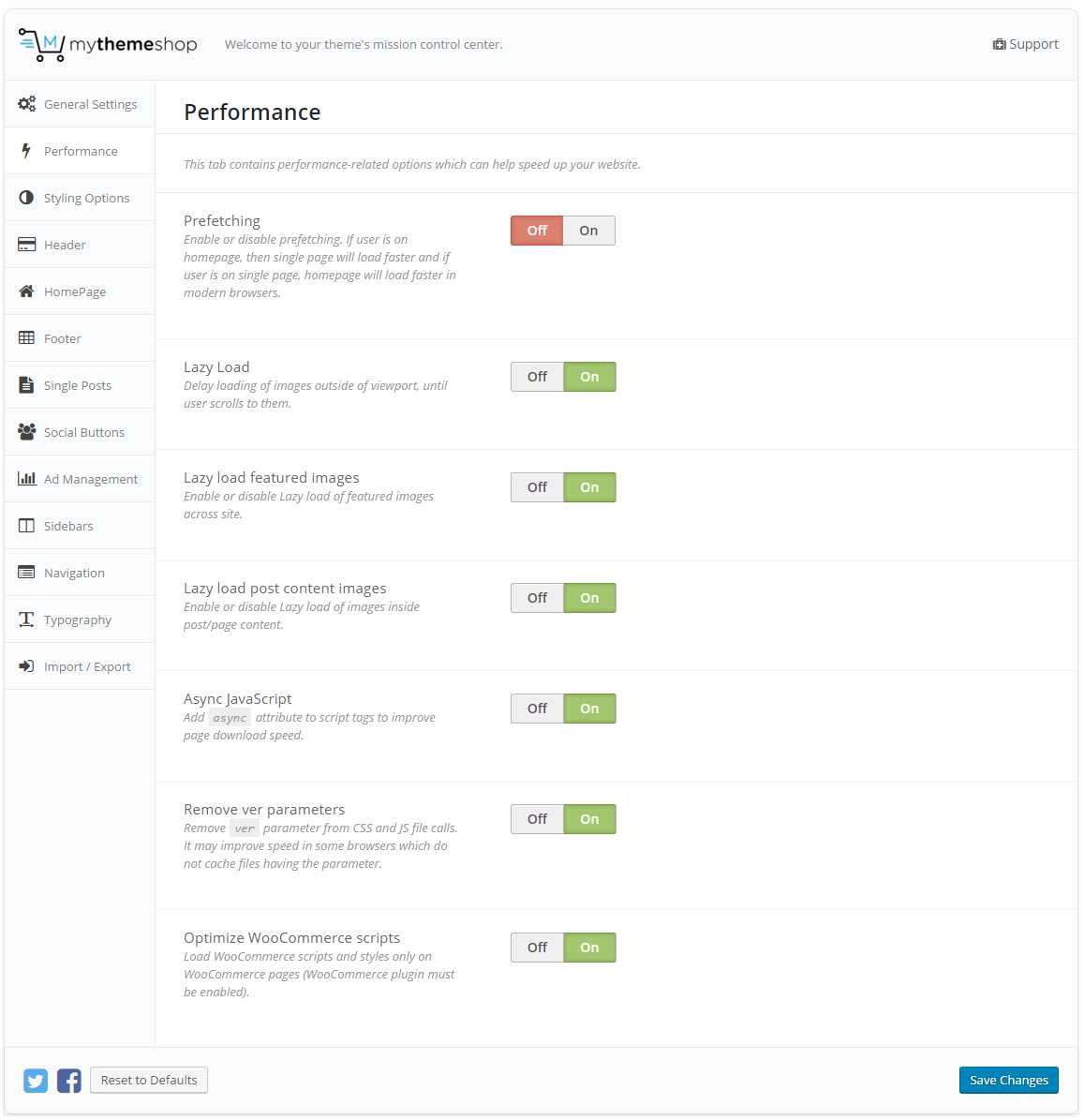Screen dimensions: 1084x1120
Task: Disable Async JavaScript option
Action: coord(537,709)
